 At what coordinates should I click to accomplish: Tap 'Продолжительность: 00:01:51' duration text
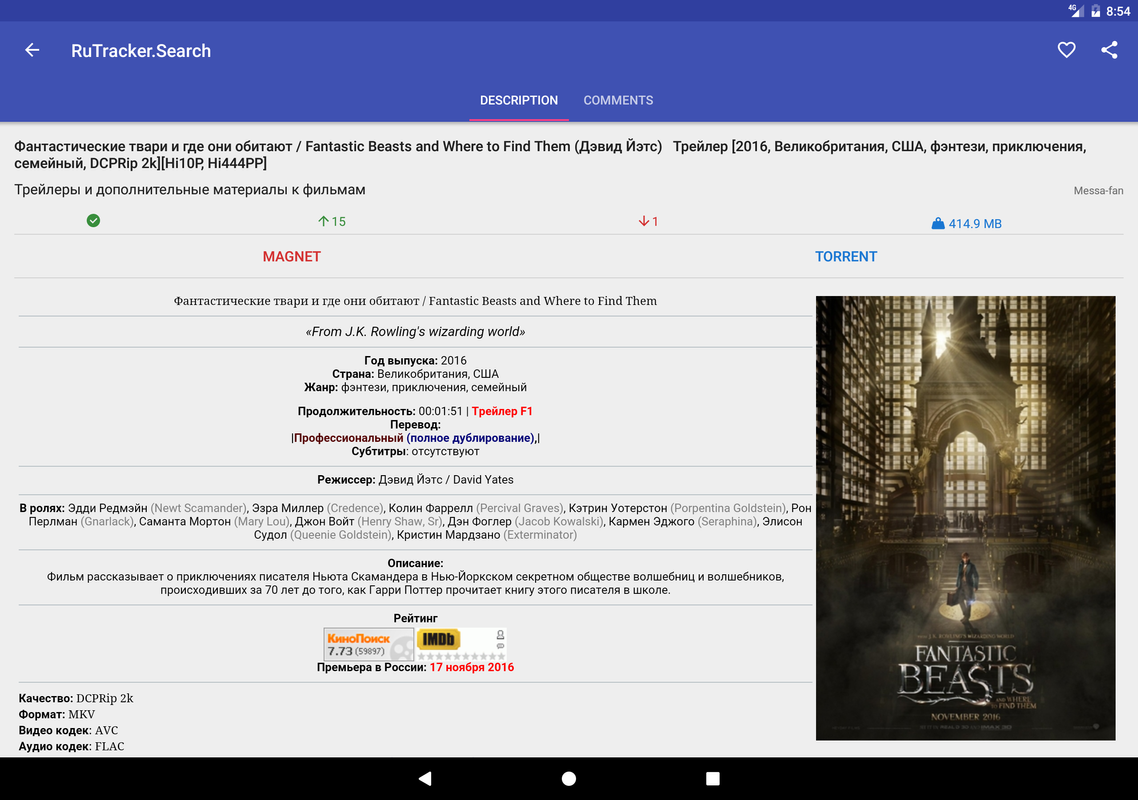tap(380, 411)
